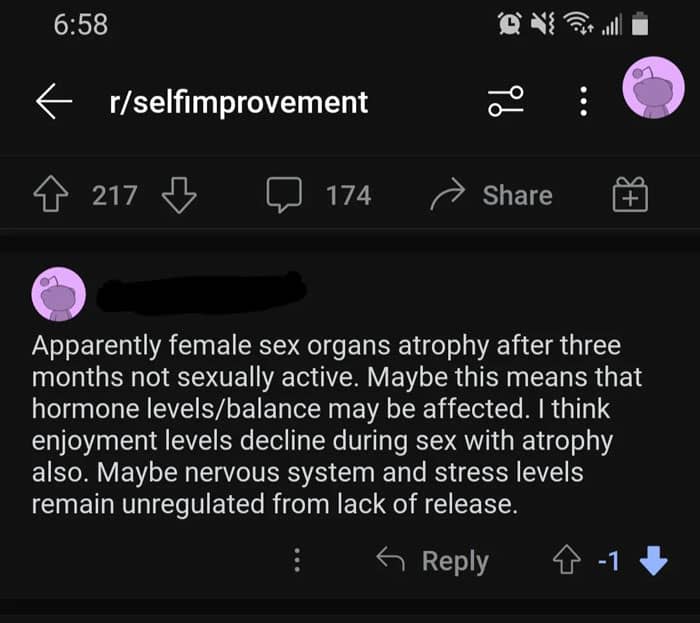
Task: Share the post
Action: (x=491, y=196)
